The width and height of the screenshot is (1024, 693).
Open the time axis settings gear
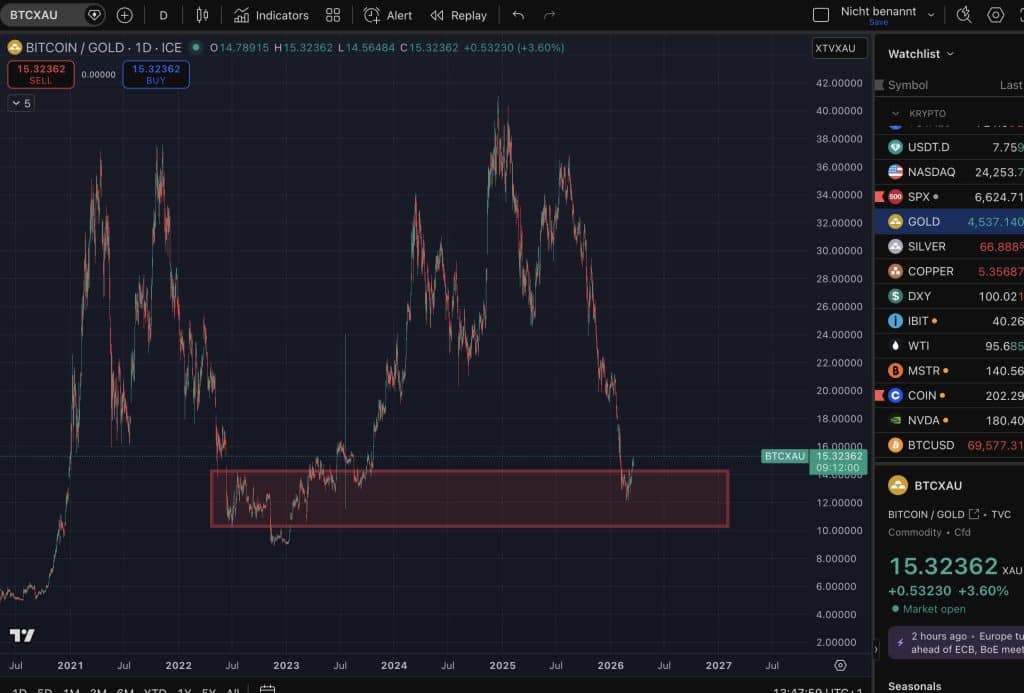840,665
